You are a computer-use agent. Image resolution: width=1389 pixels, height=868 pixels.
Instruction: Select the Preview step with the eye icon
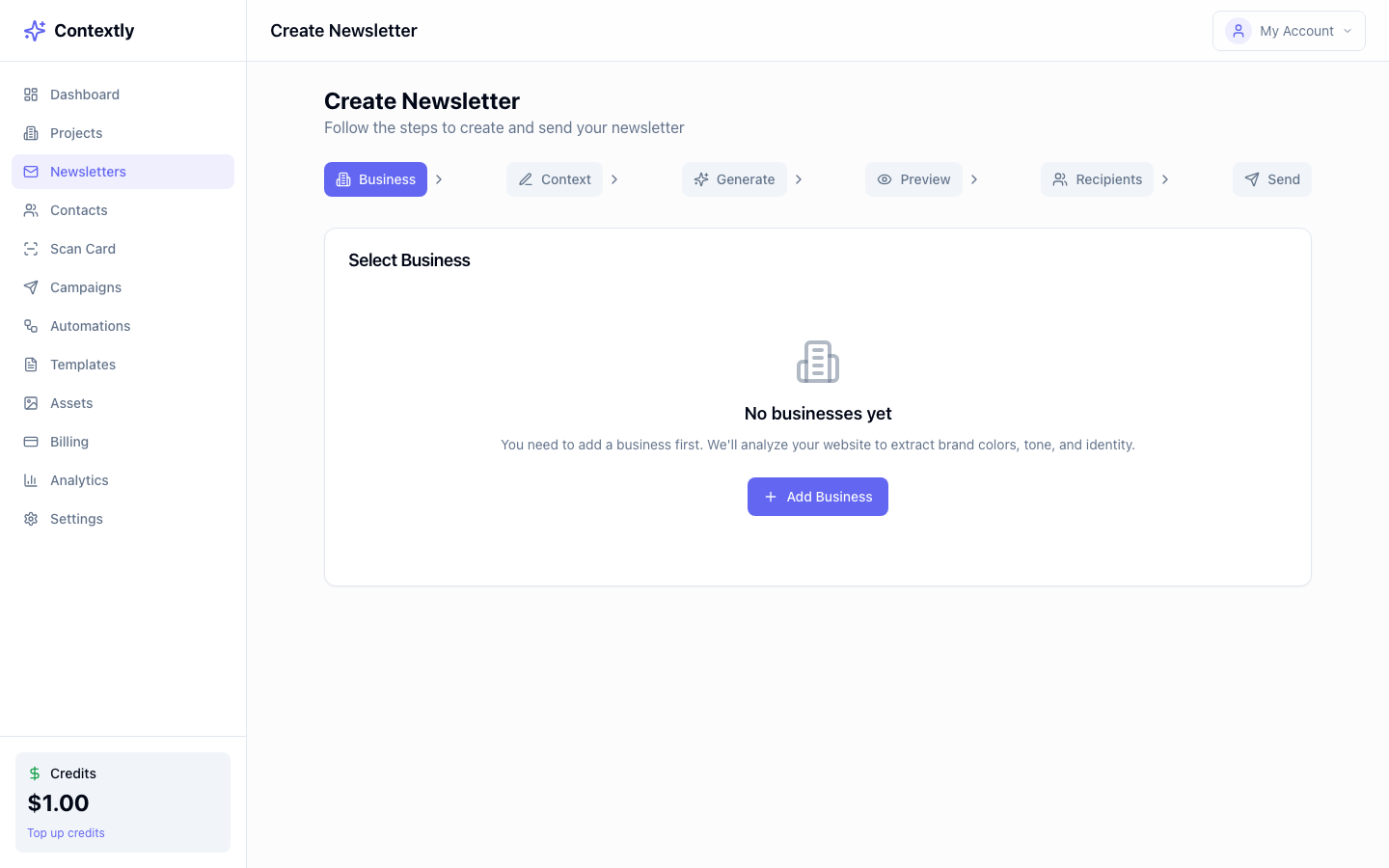pyautogui.click(x=913, y=178)
